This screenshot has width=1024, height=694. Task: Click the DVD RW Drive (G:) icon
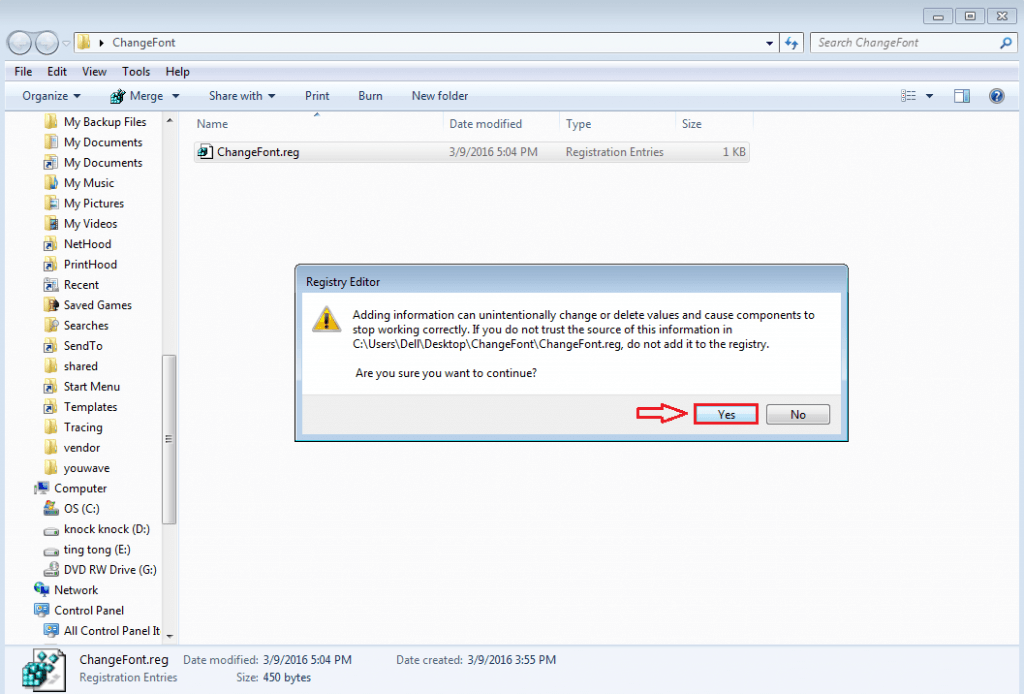pyautogui.click(x=51, y=570)
